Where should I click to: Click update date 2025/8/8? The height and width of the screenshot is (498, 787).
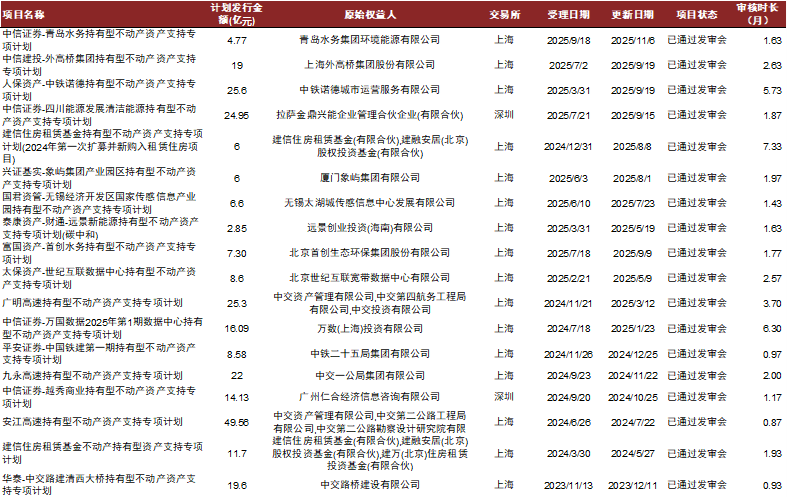(632, 147)
